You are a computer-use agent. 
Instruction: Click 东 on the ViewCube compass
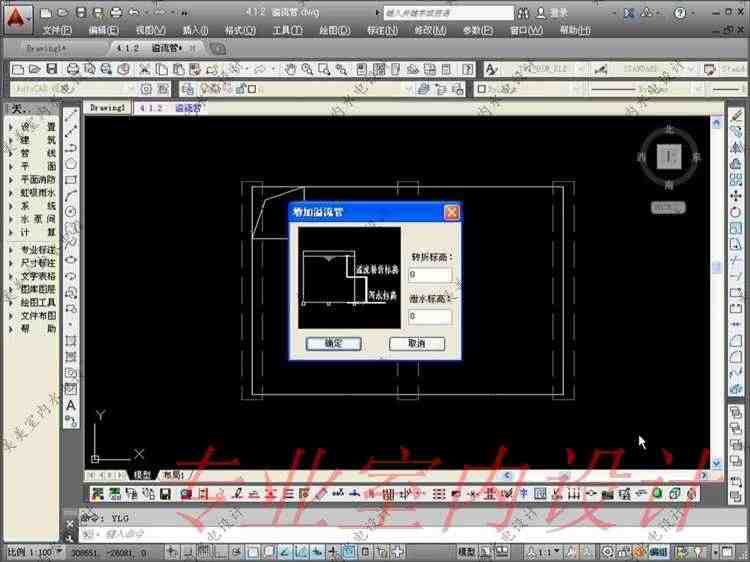tap(696, 156)
